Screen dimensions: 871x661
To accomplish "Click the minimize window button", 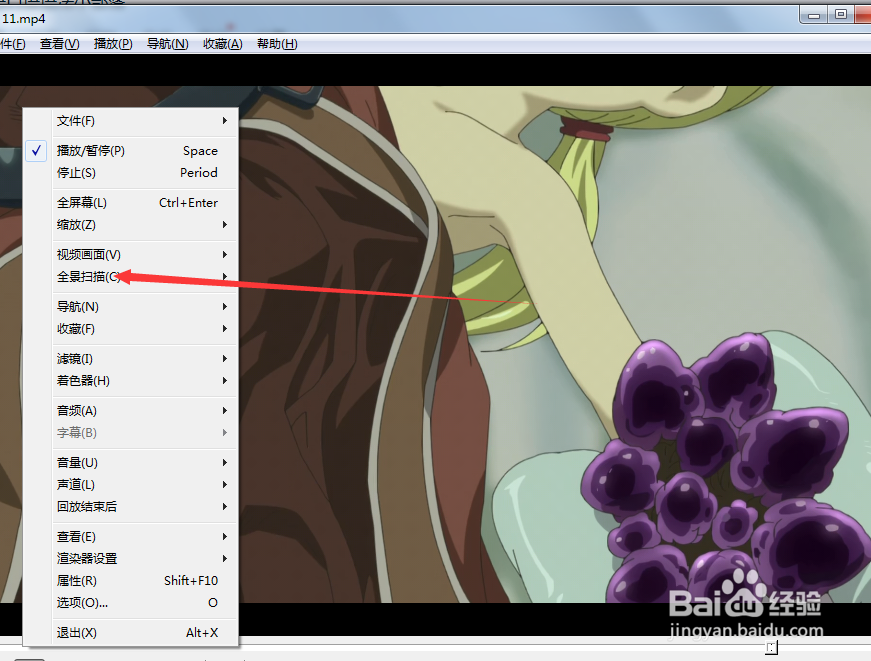I will click(814, 15).
